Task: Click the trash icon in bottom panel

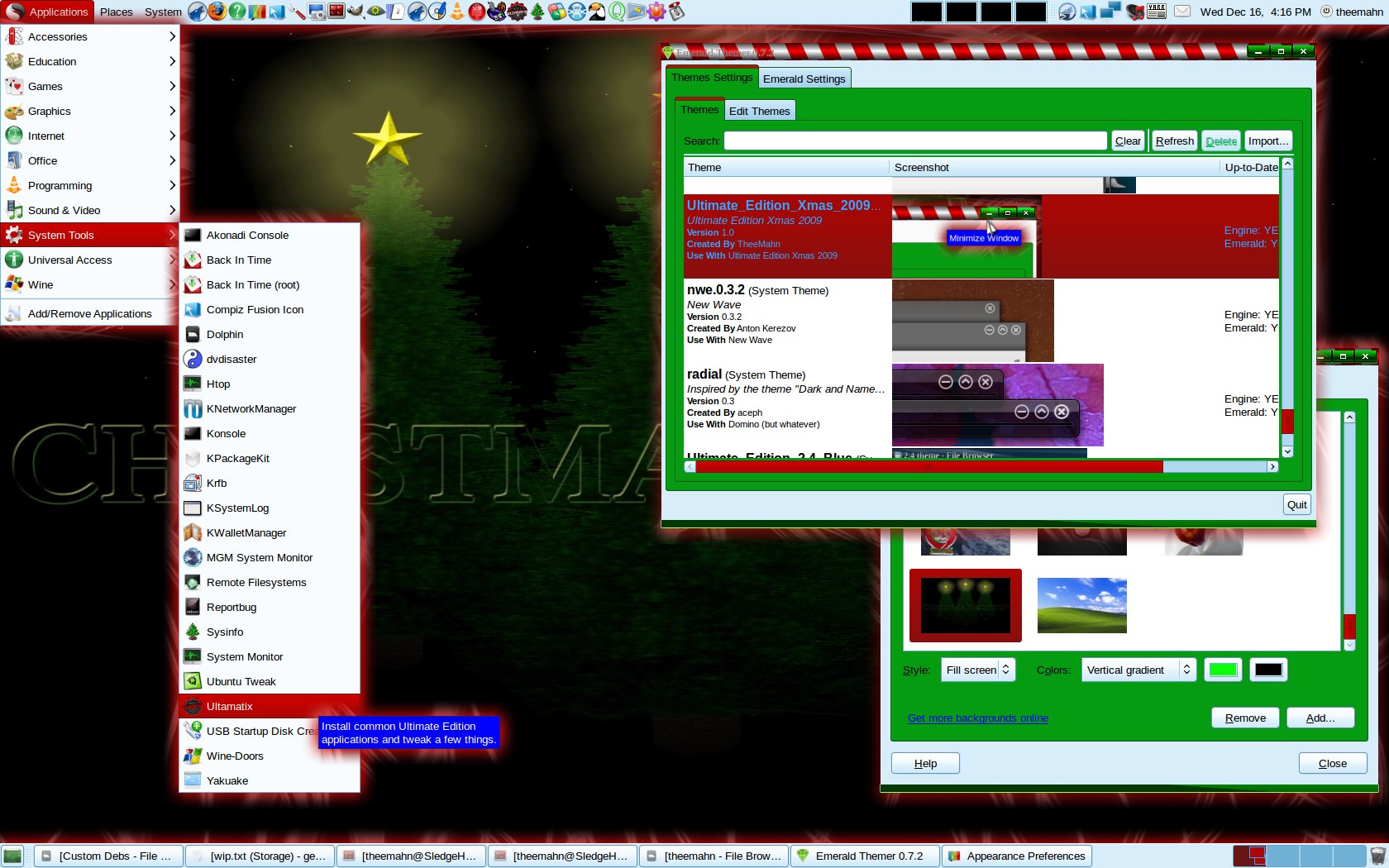Action: pyautogui.click(x=1377, y=856)
